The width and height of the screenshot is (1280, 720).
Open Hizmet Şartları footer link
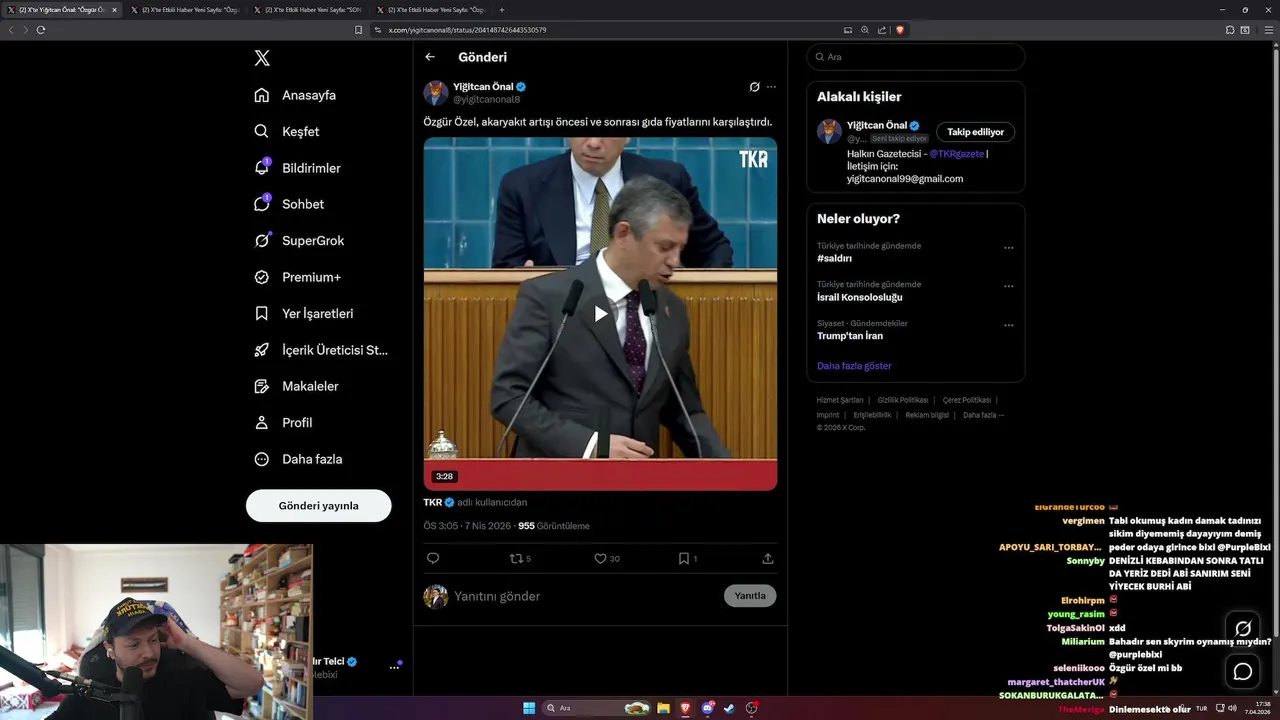pyautogui.click(x=840, y=400)
